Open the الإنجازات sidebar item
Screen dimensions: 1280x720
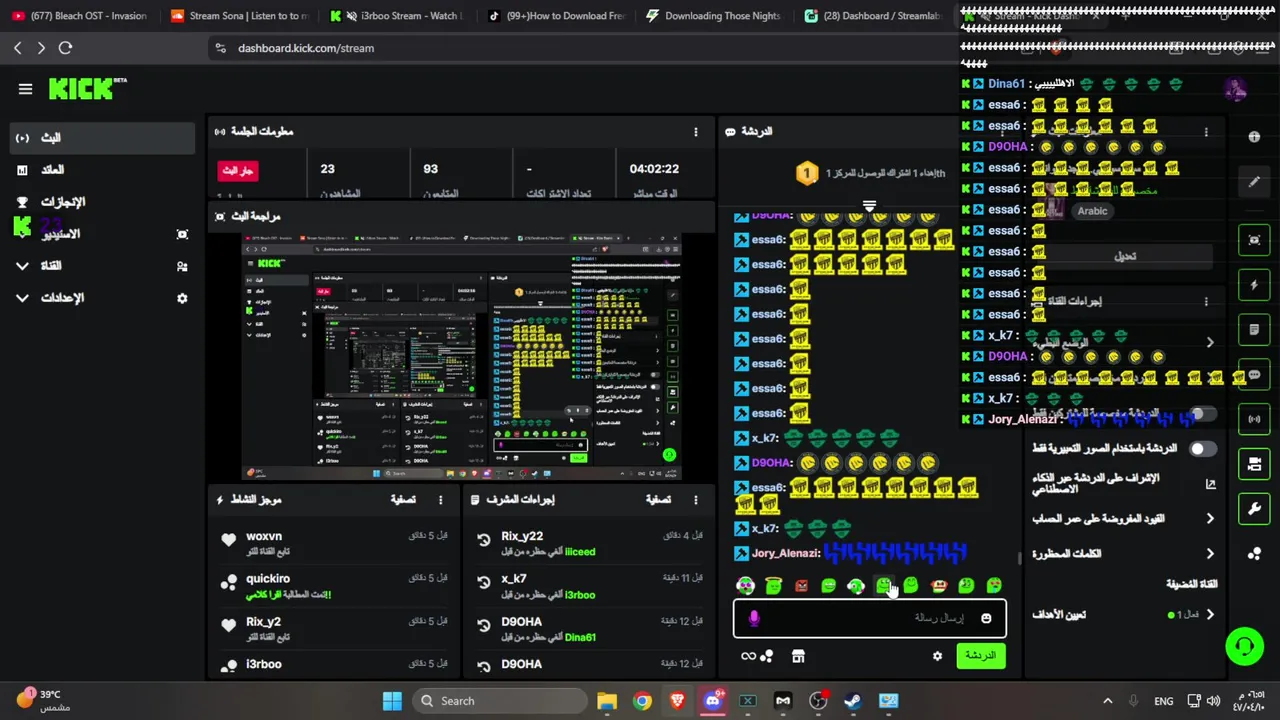(x=102, y=202)
